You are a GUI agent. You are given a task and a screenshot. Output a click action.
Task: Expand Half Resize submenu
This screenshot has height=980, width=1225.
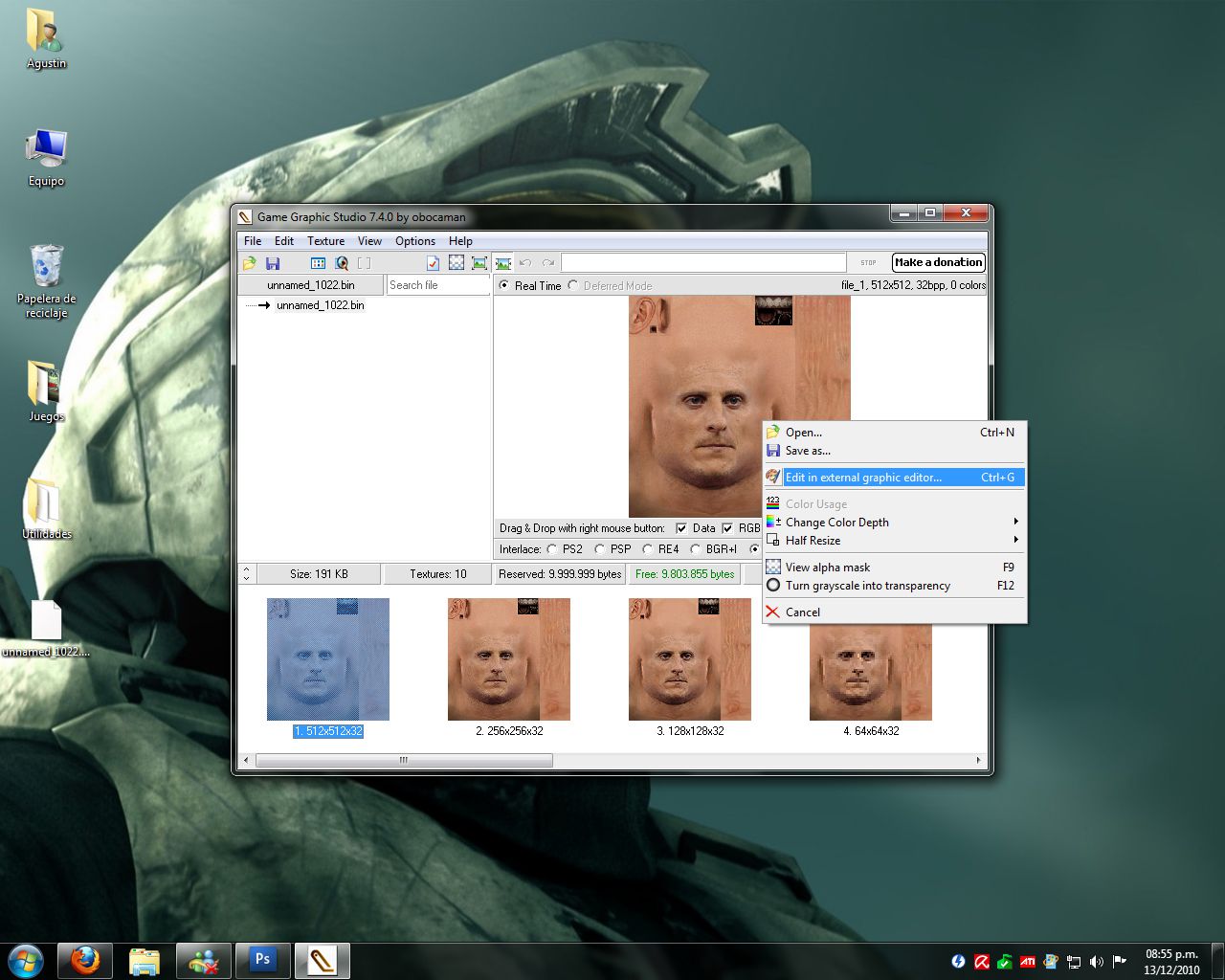pyautogui.click(x=894, y=541)
